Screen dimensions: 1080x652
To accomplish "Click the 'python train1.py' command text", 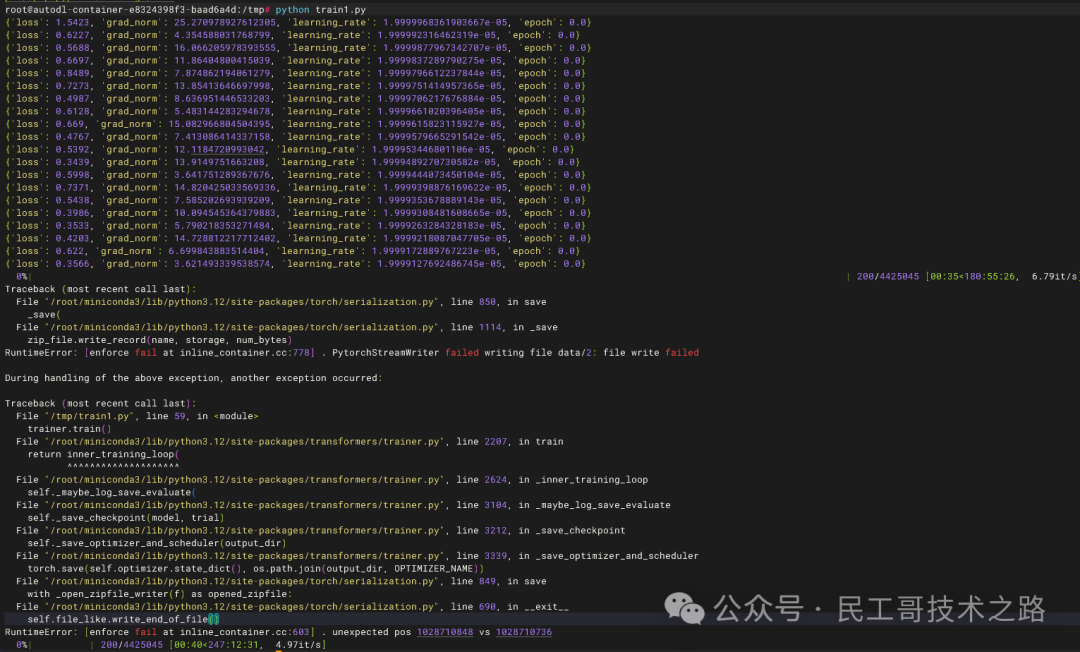I will [320, 10].
